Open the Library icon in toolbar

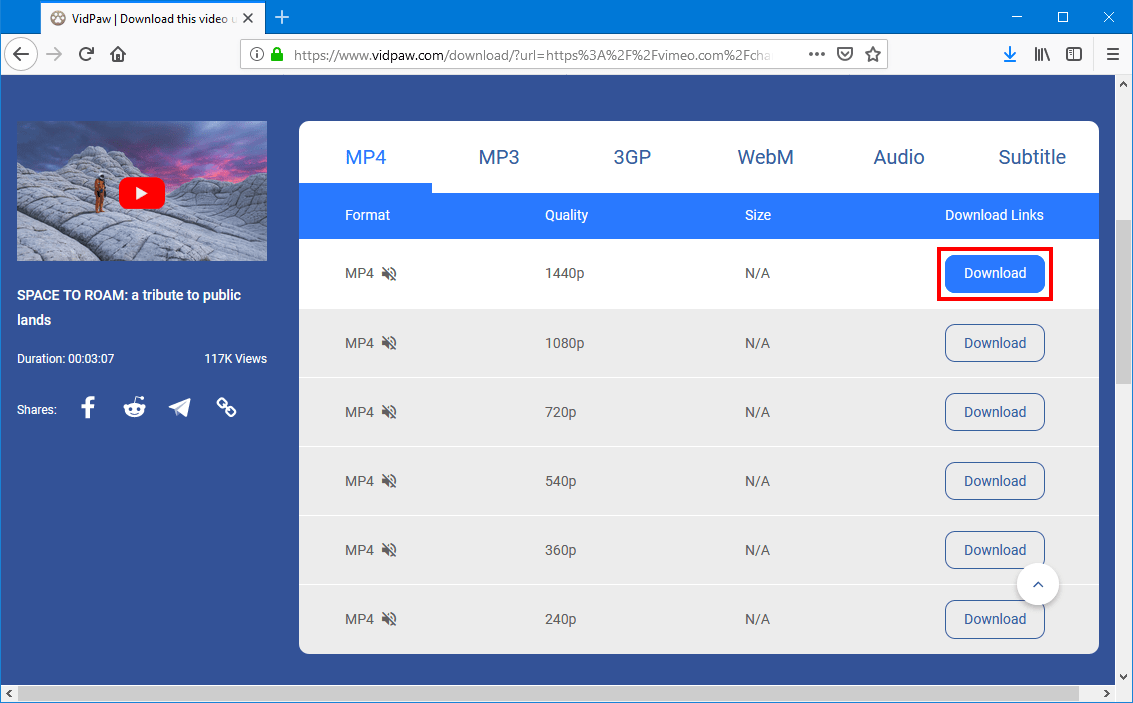click(1042, 54)
